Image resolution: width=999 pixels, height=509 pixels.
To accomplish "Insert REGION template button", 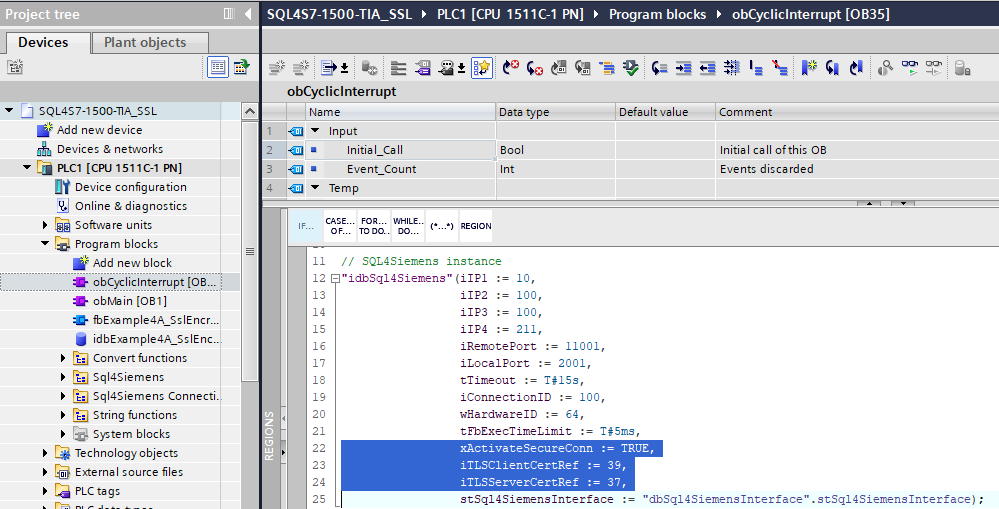I will click(476, 226).
